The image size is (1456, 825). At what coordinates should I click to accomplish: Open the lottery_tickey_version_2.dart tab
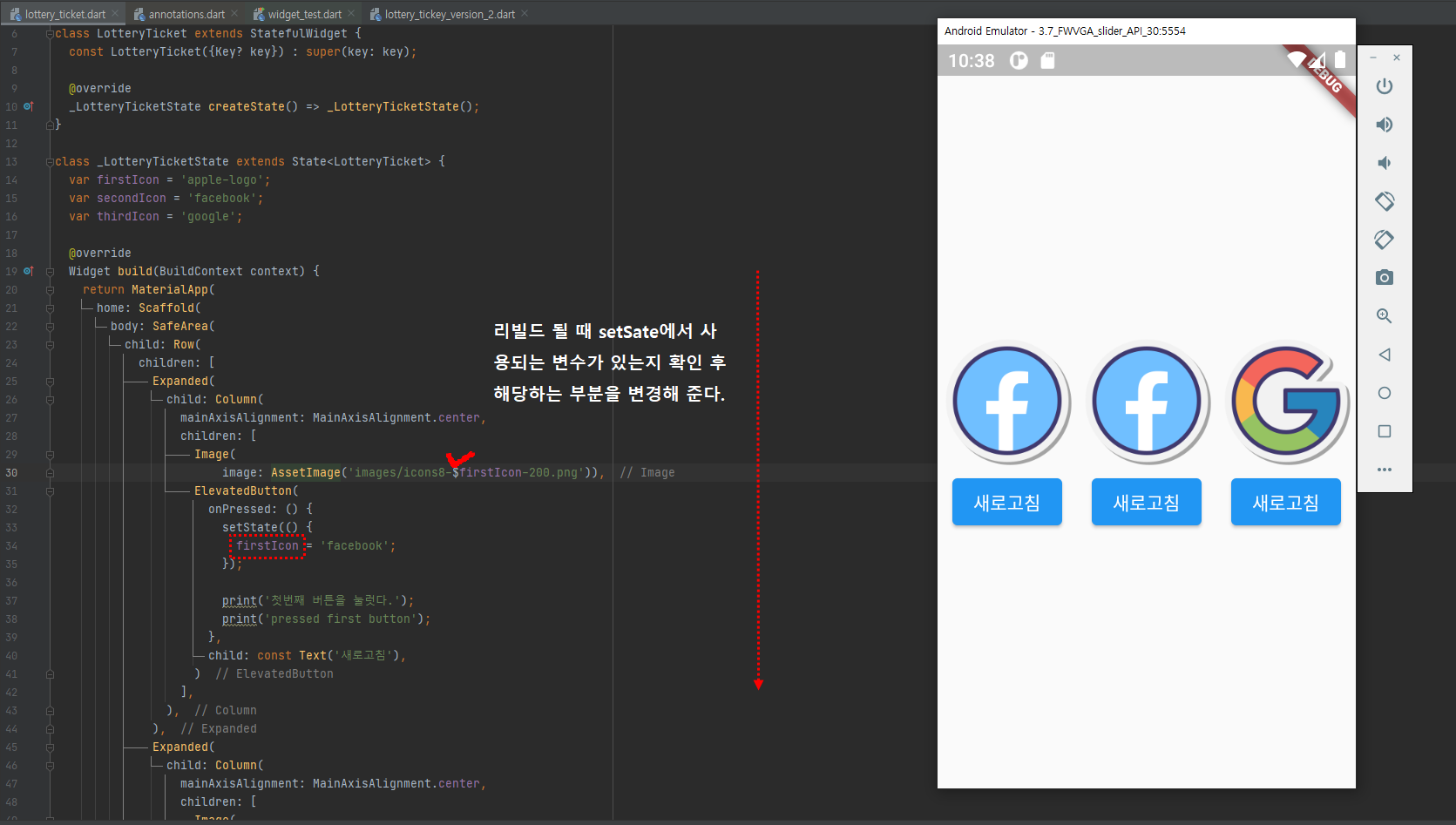pos(450,14)
